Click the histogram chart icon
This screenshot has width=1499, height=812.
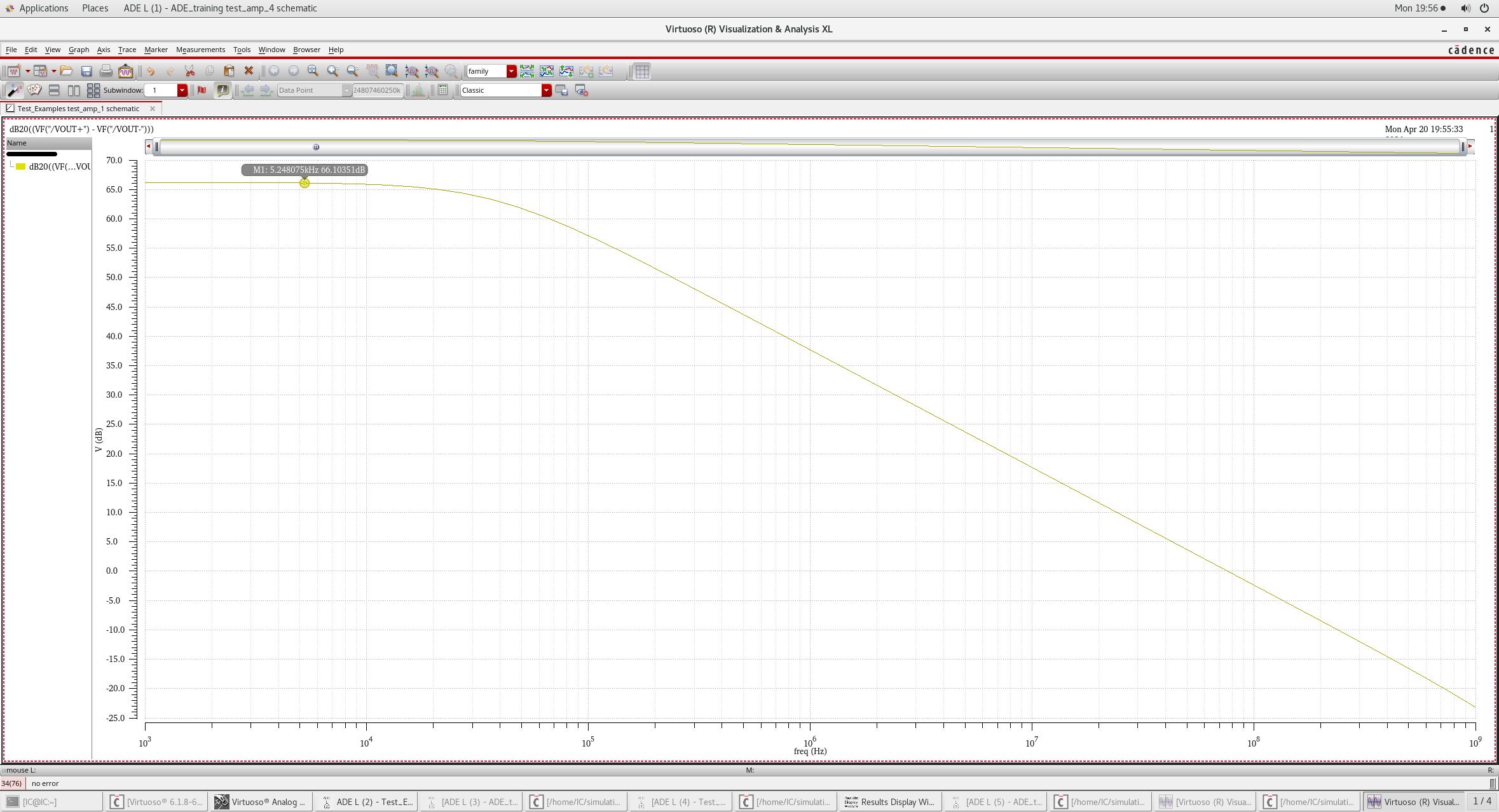(418, 90)
